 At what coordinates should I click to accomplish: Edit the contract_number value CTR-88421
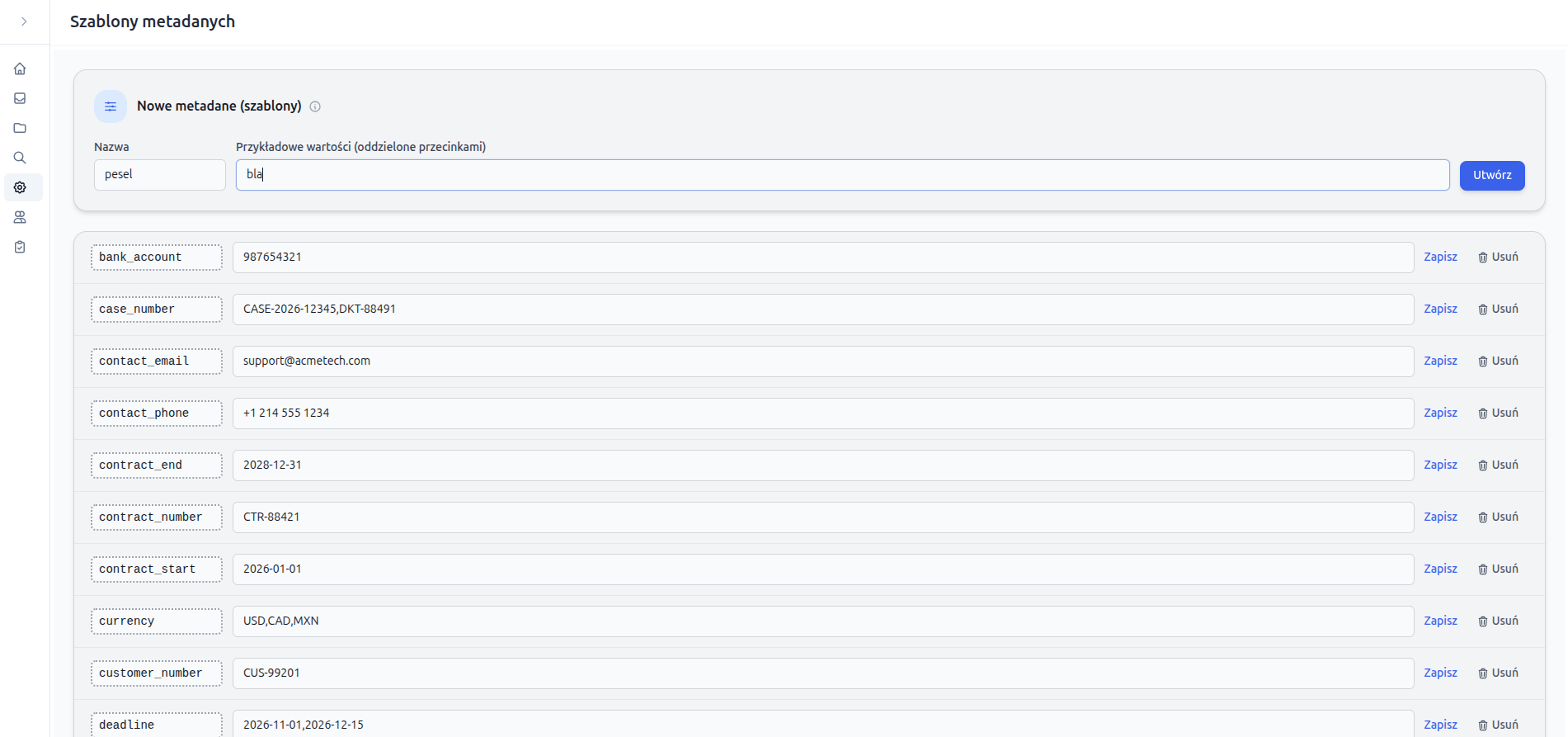coord(823,517)
